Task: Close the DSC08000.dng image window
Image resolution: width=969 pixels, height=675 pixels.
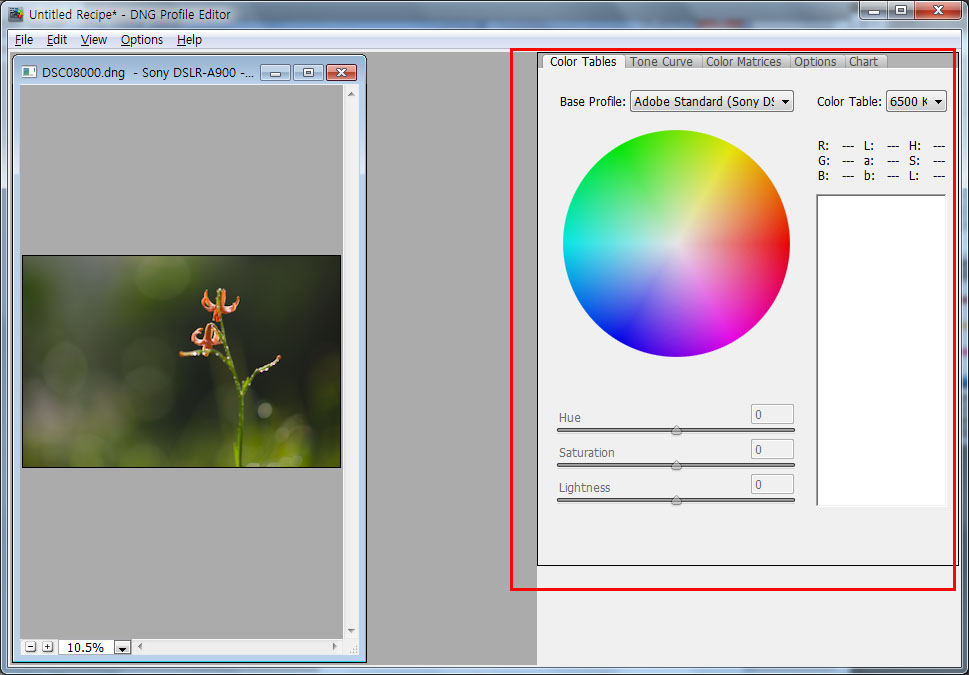Action: point(341,73)
